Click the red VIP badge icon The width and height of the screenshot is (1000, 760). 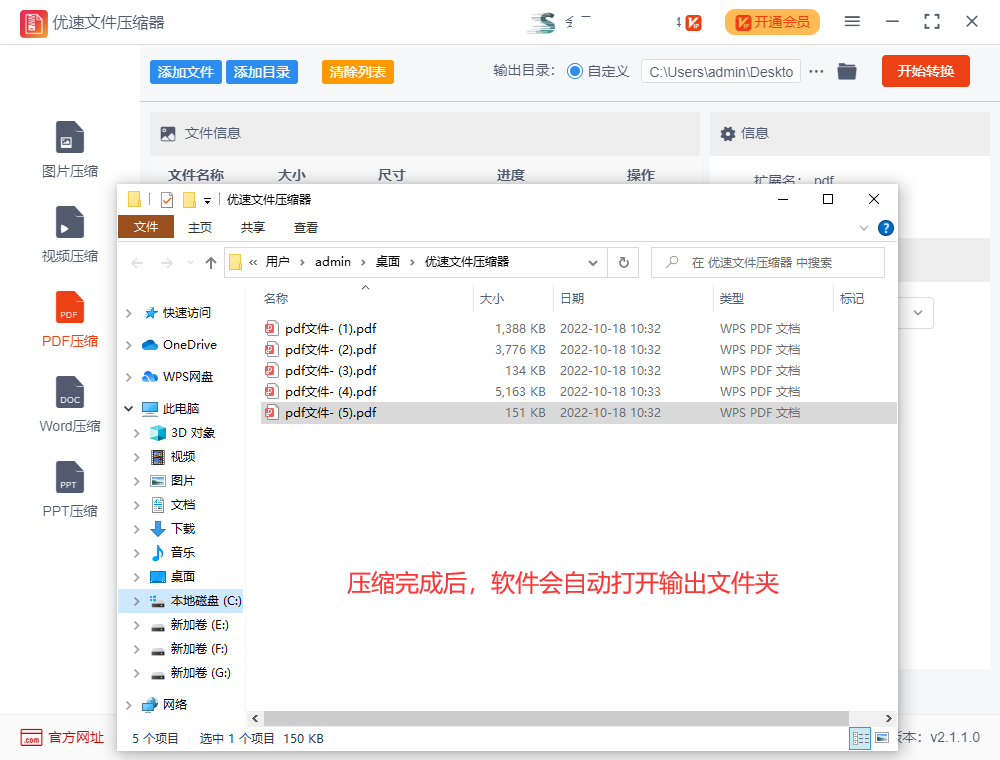(x=693, y=22)
